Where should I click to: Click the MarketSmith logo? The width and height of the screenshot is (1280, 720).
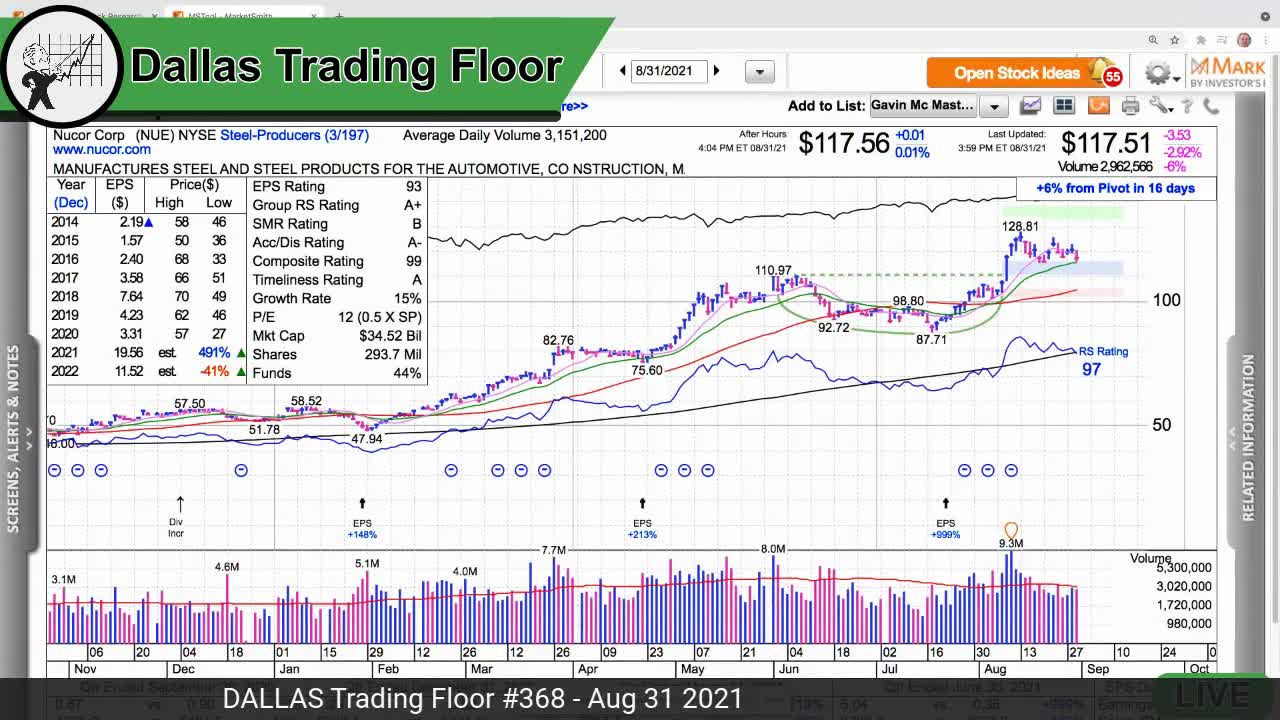1226,72
